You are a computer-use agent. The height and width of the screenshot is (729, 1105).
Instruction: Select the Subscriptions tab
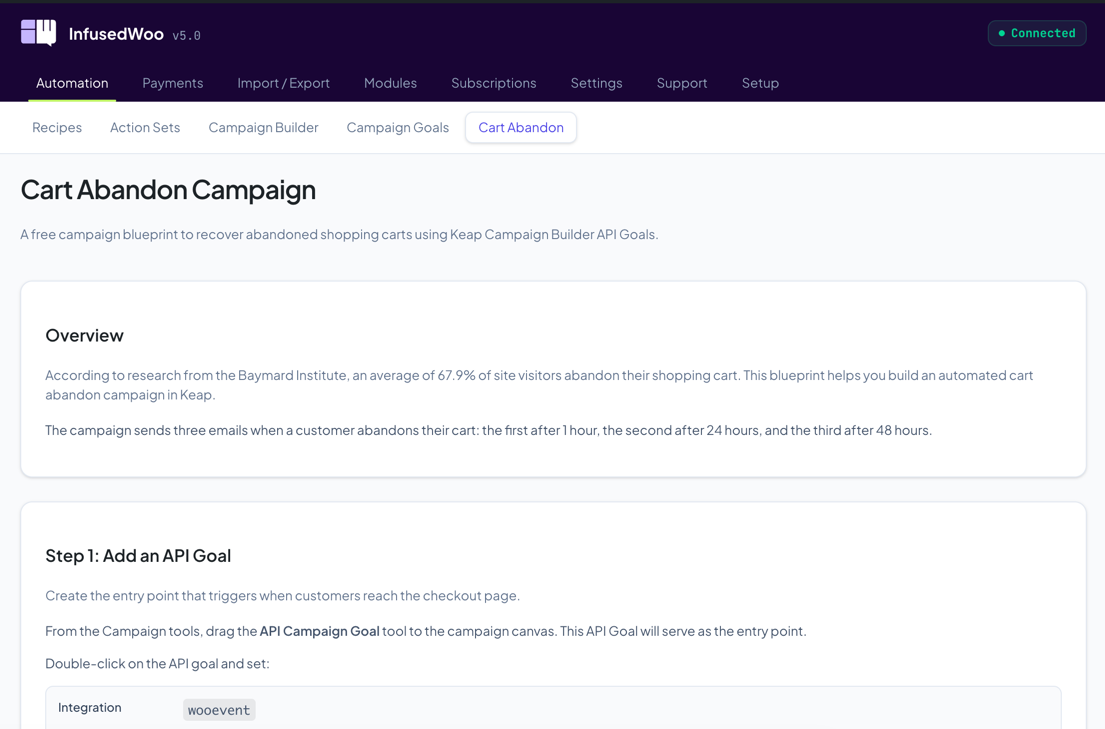pyautogui.click(x=493, y=83)
